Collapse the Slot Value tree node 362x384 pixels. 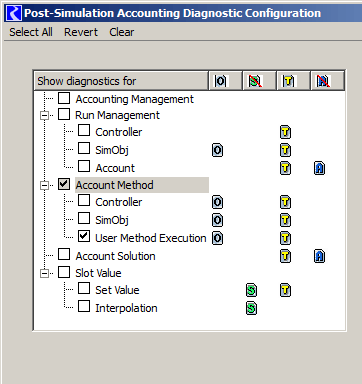[44, 274]
